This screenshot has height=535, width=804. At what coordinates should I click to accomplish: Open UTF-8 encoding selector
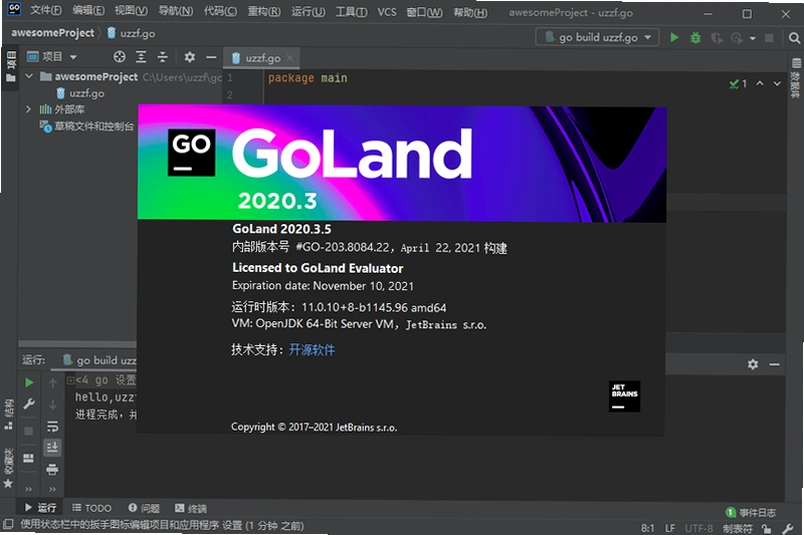698,528
